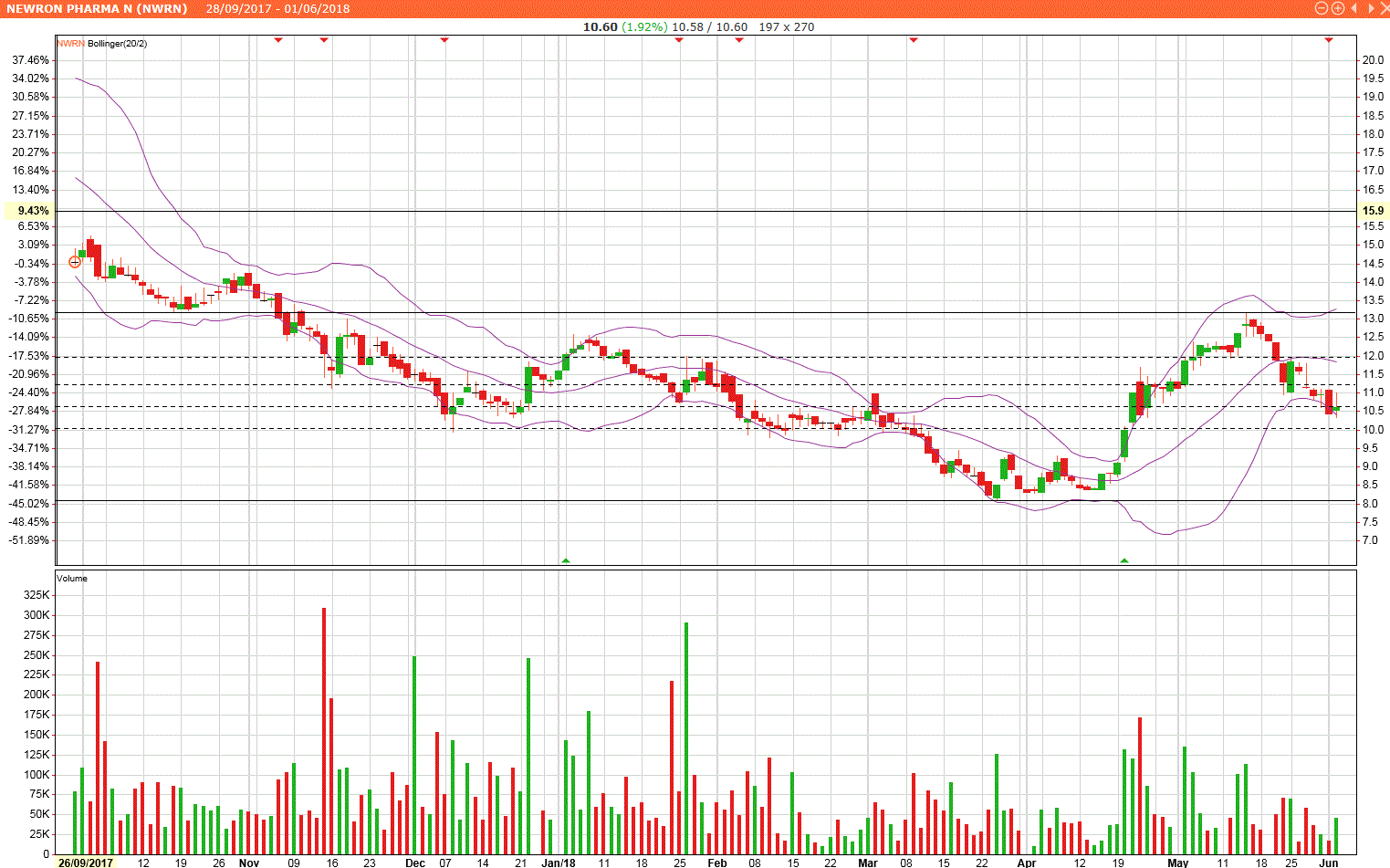Click red event marker above early November
Viewport: 1390px width, 868px height.
point(278,39)
